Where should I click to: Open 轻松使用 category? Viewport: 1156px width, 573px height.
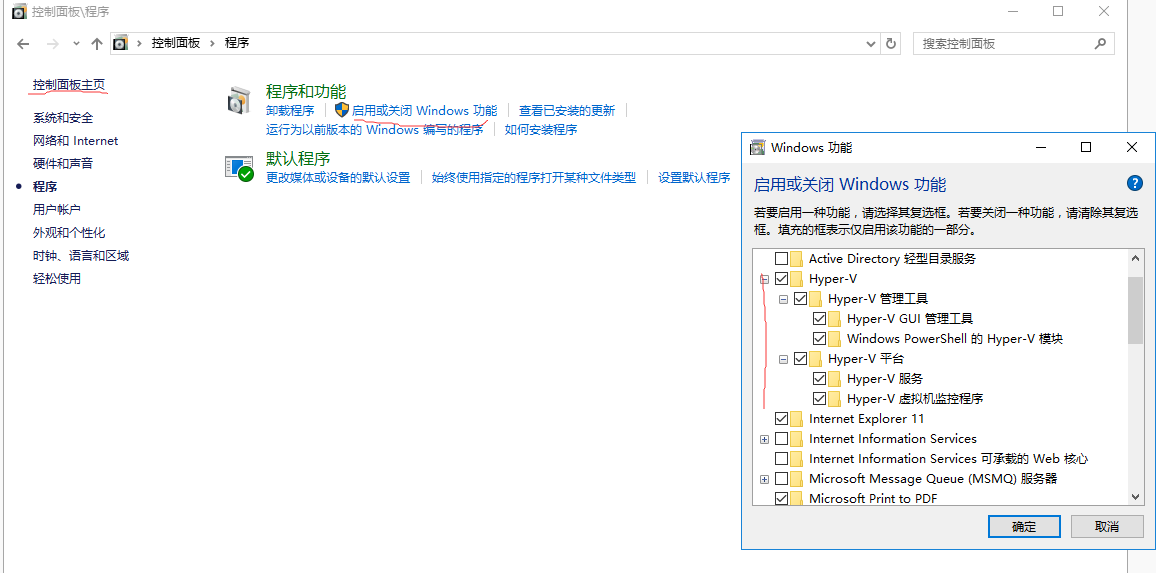click(x=57, y=279)
